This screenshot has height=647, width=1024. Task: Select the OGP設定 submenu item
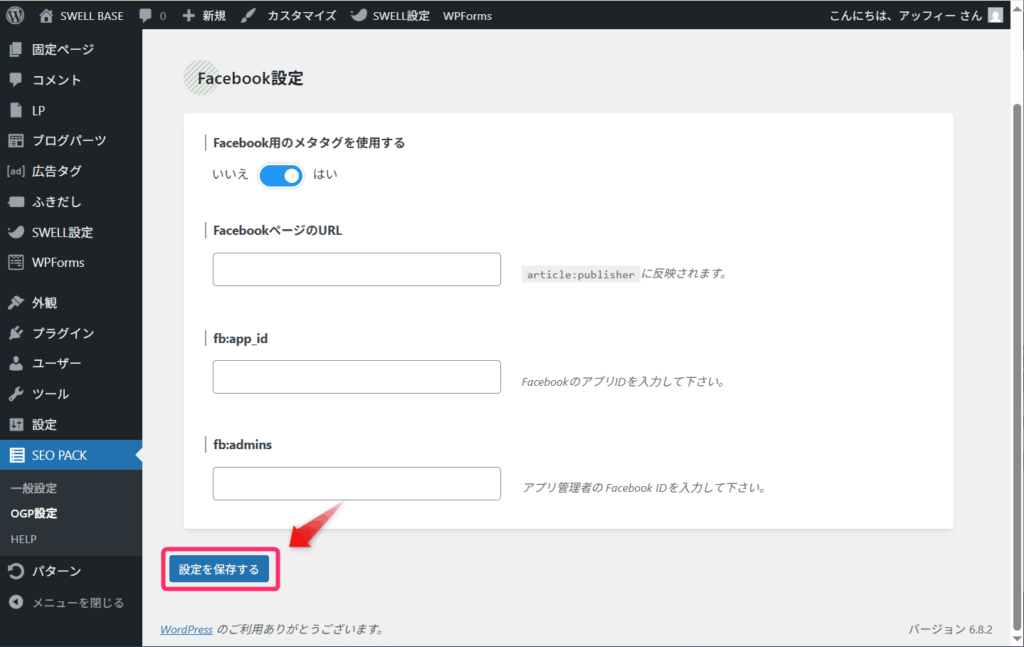[x=34, y=514]
